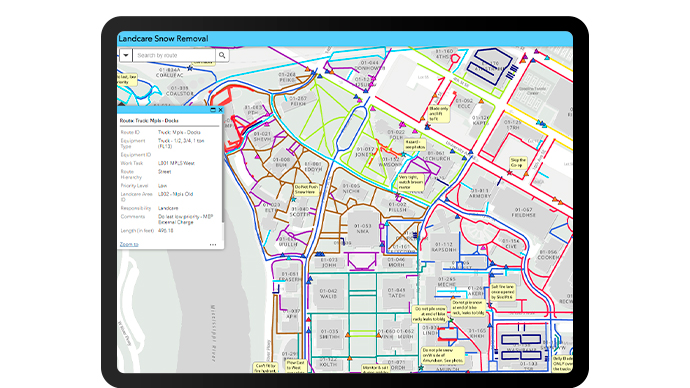Open the 'Plow East to West' note
This screenshot has height=388, width=690.
click(x=295, y=366)
